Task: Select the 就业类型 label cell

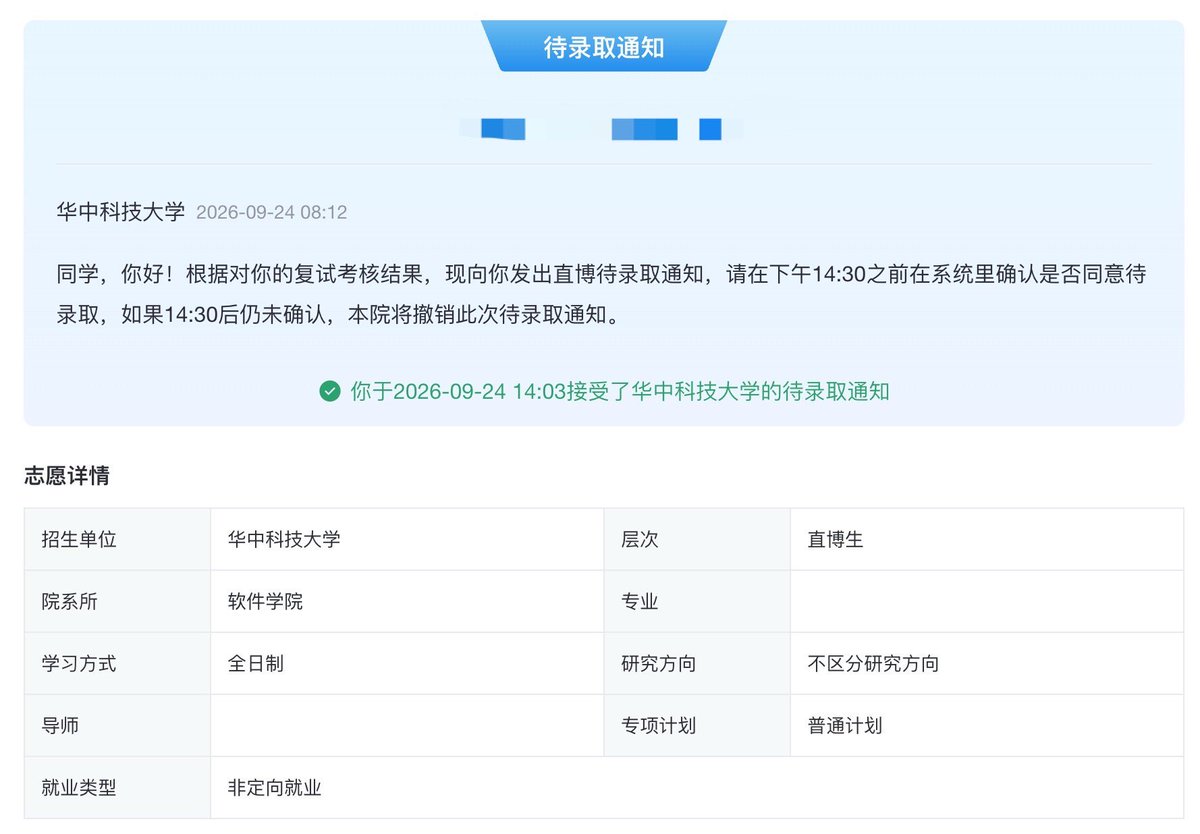Action: (x=117, y=788)
